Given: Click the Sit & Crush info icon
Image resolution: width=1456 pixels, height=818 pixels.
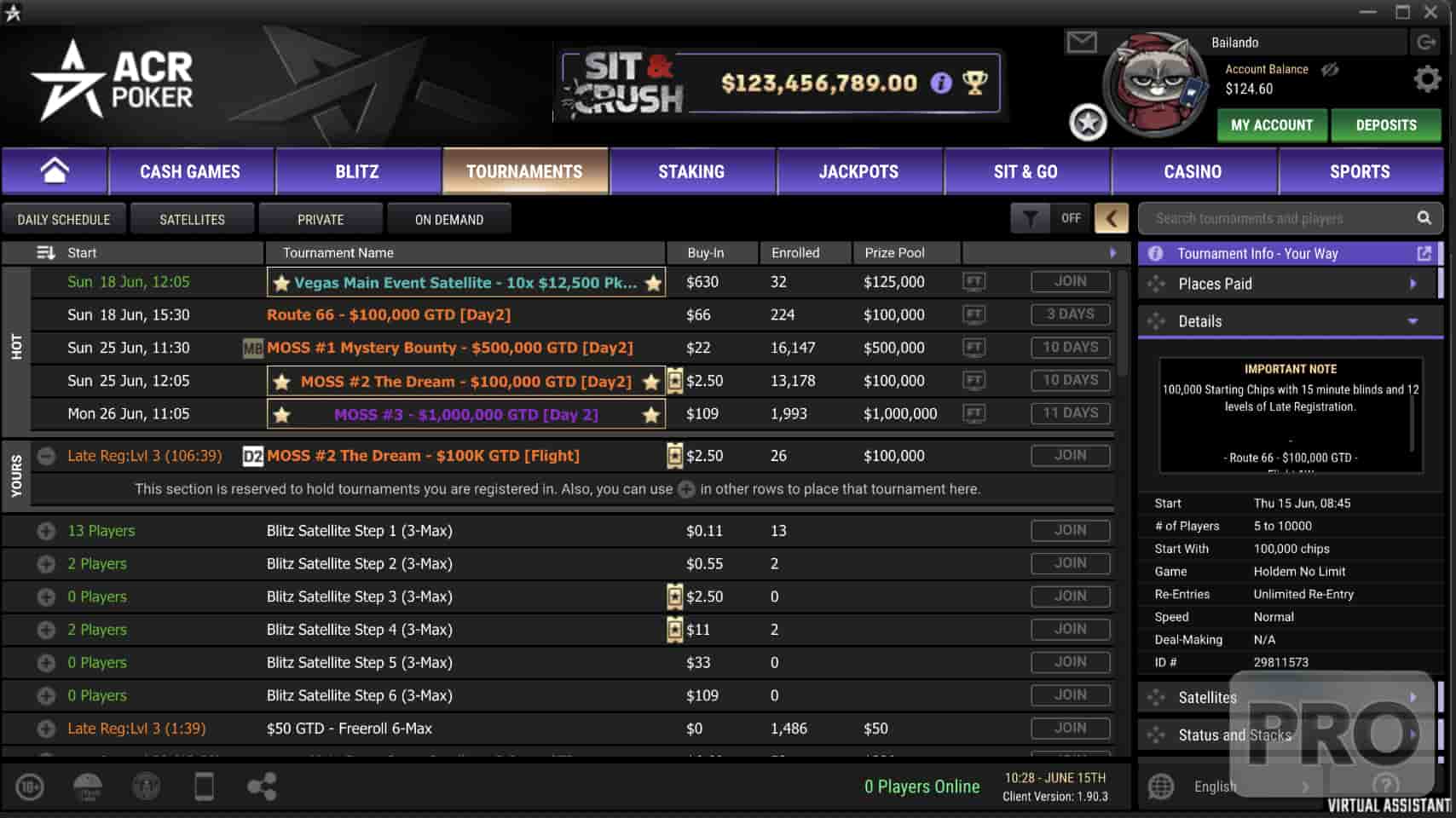Looking at the screenshot, I should pyautogui.click(x=941, y=83).
